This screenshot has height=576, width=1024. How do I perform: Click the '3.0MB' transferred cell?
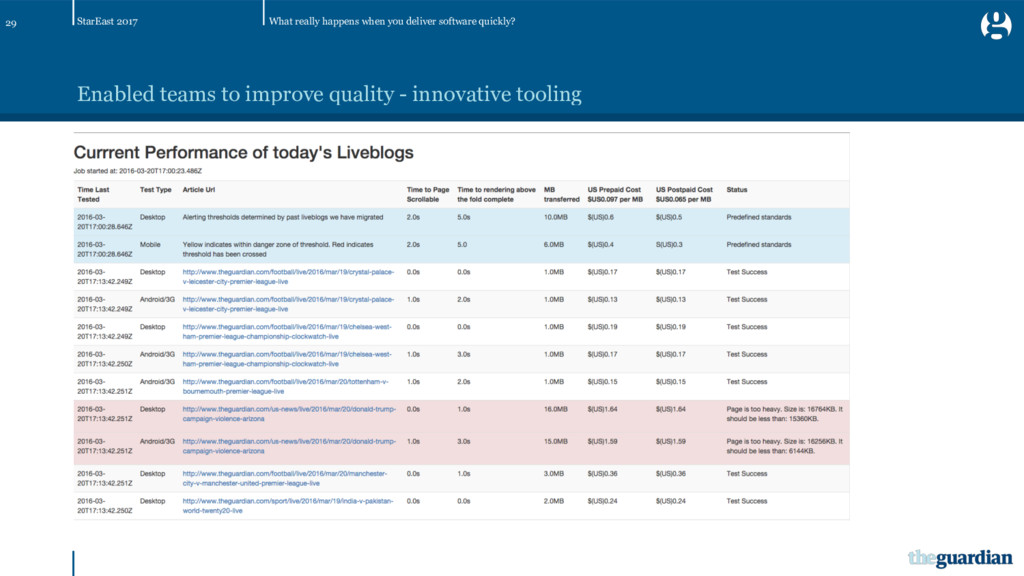pos(554,474)
